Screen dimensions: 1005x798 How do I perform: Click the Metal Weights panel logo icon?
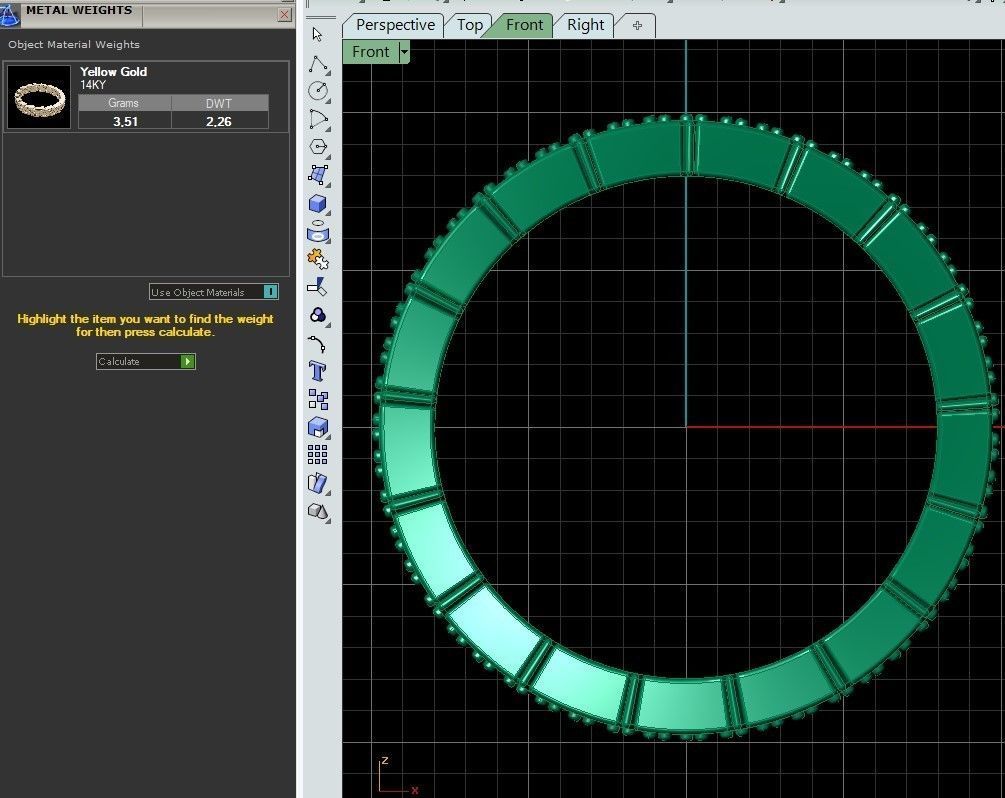pos(10,14)
